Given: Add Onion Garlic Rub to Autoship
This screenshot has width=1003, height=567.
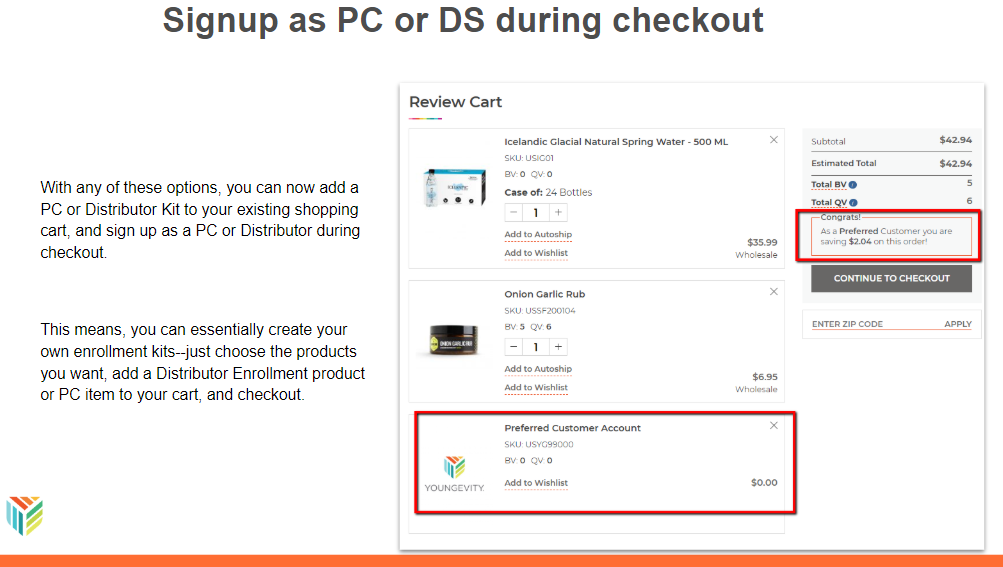Looking at the screenshot, I should tap(538, 369).
